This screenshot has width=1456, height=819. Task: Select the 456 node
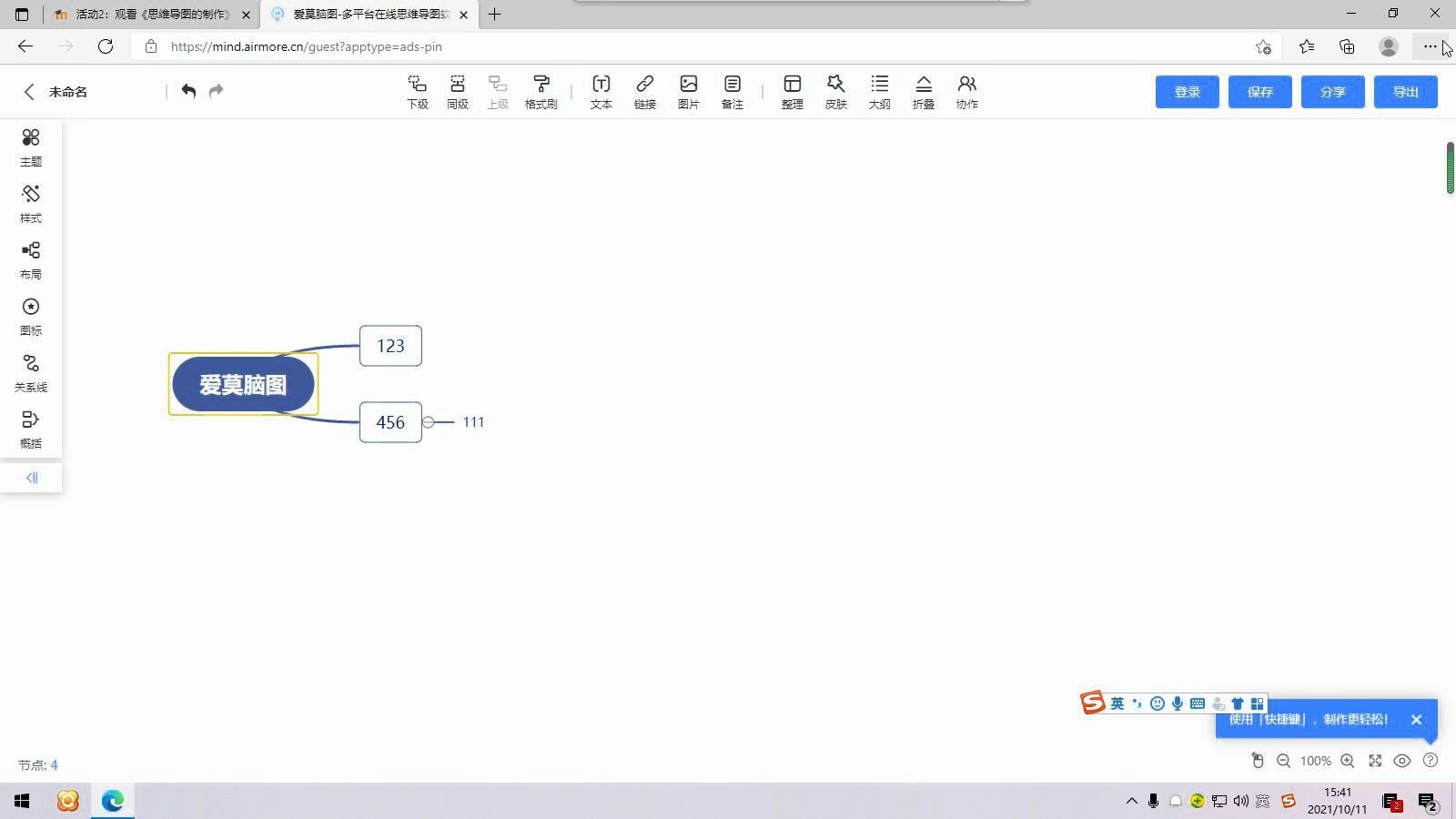(x=390, y=422)
